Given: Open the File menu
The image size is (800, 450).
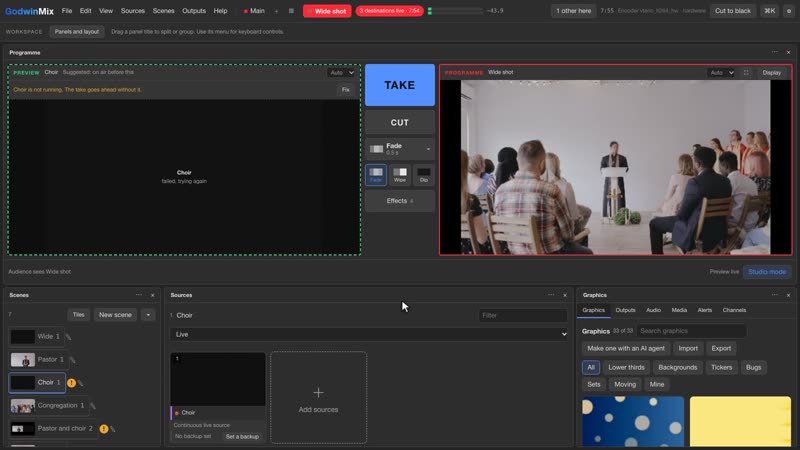Looking at the screenshot, I should coord(67,11).
